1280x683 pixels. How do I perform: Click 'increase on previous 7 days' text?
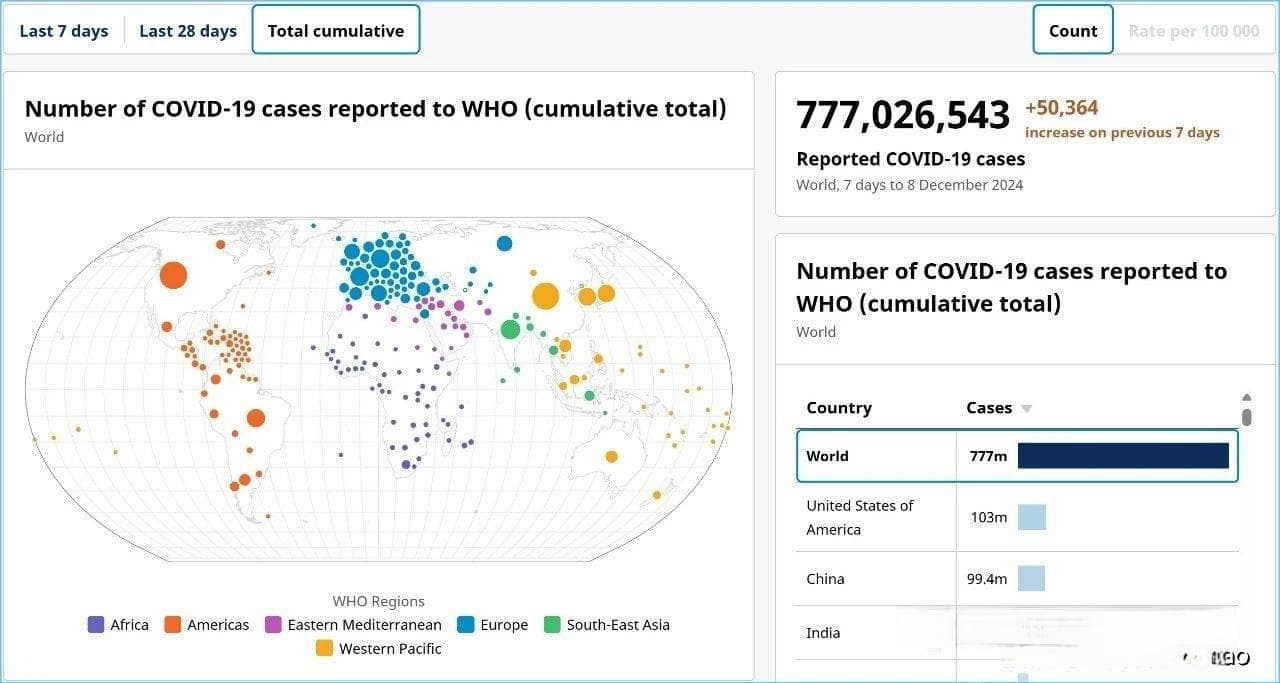click(1122, 133)
